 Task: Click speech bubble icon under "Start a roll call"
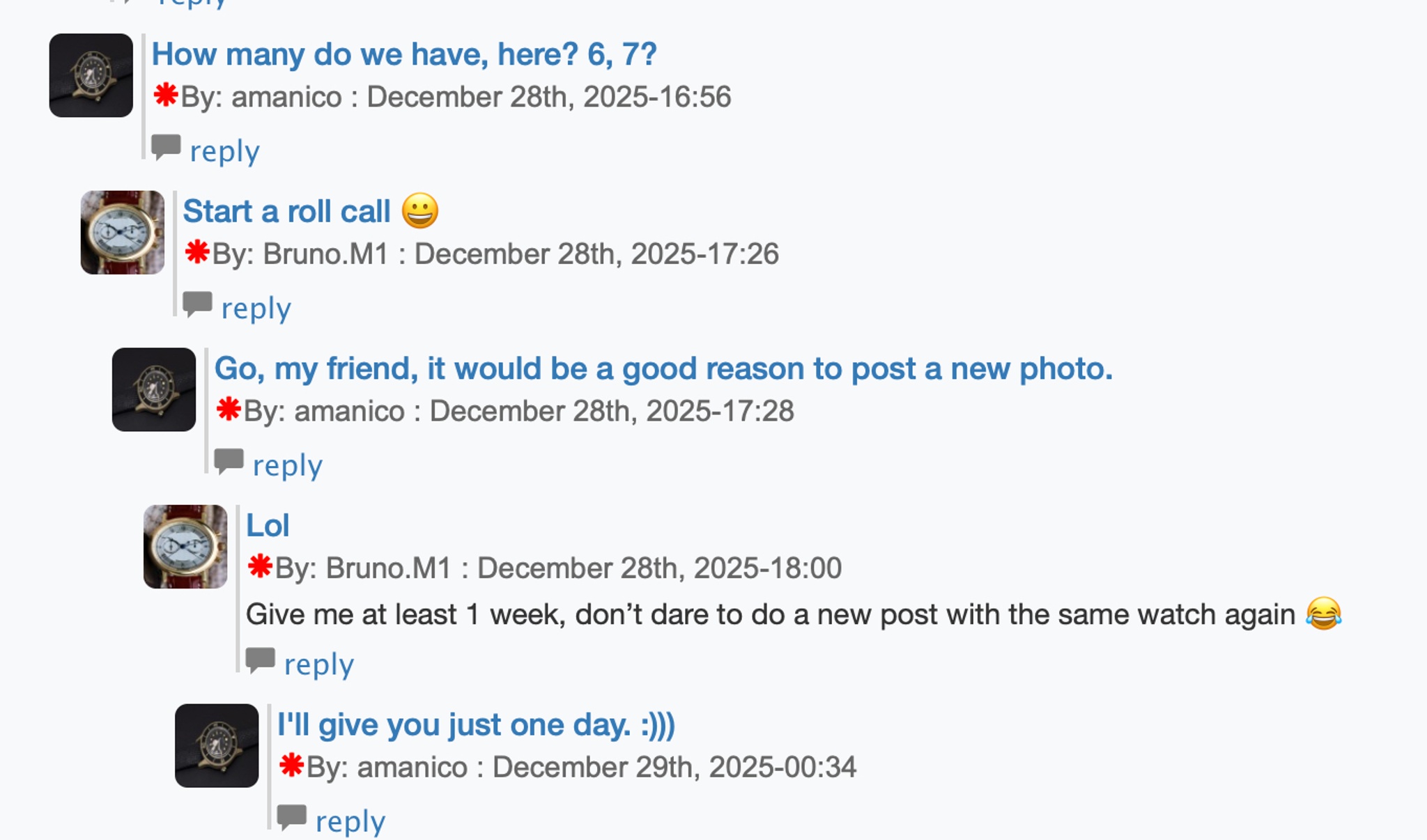[197, 304]
